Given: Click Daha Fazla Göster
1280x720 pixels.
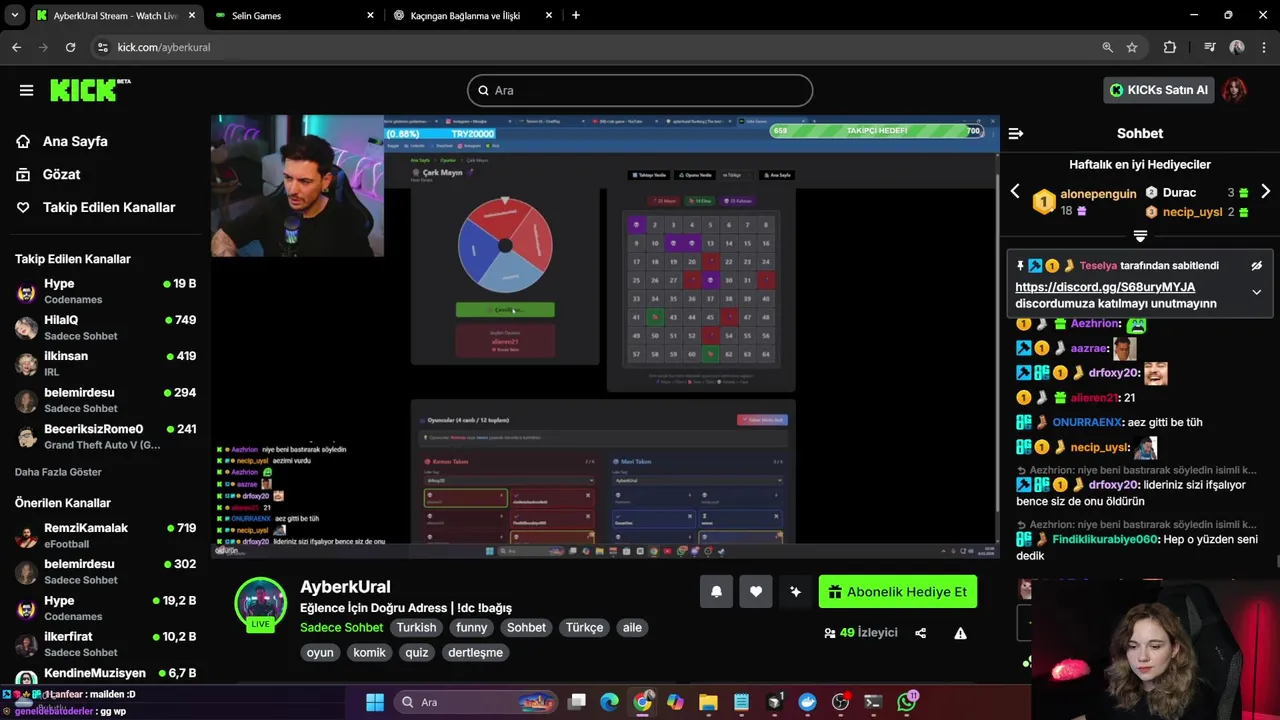Looking at the screenshot, I should click(x=58, y=472).
